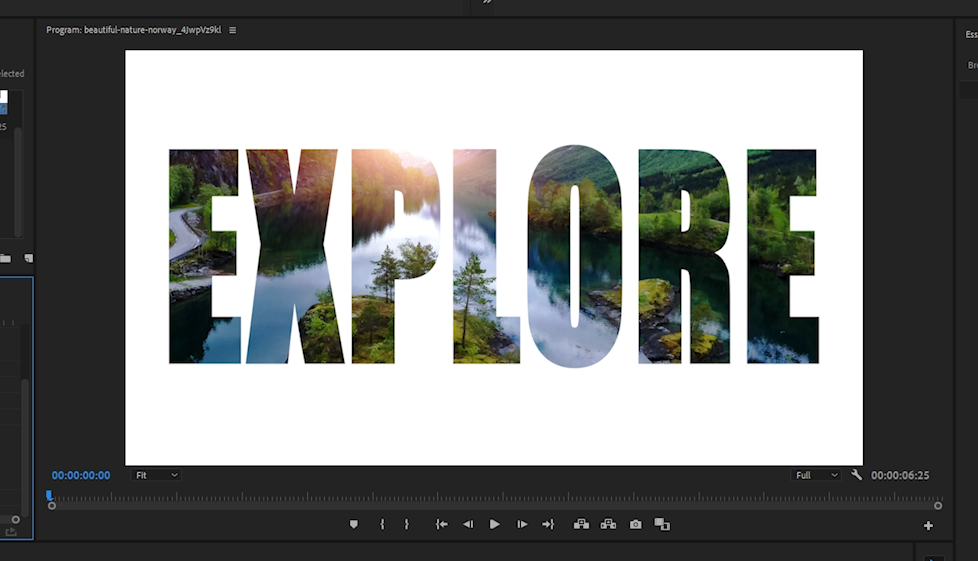The width and height of the screenshot is (978, 561).
Task: Export frame with camera icon
Action: tap(636, 525)
